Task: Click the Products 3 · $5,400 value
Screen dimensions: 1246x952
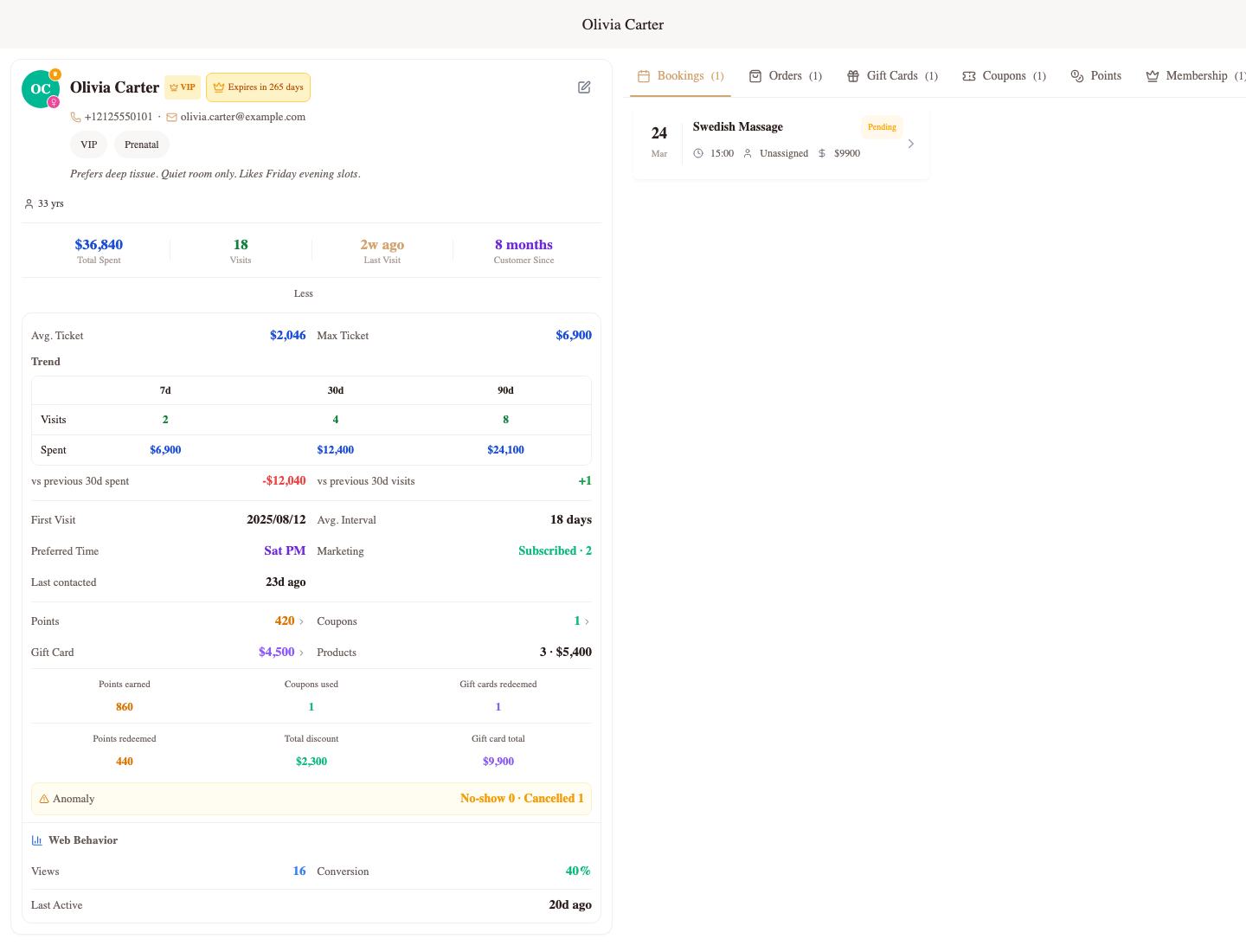Action: point(566,653)
